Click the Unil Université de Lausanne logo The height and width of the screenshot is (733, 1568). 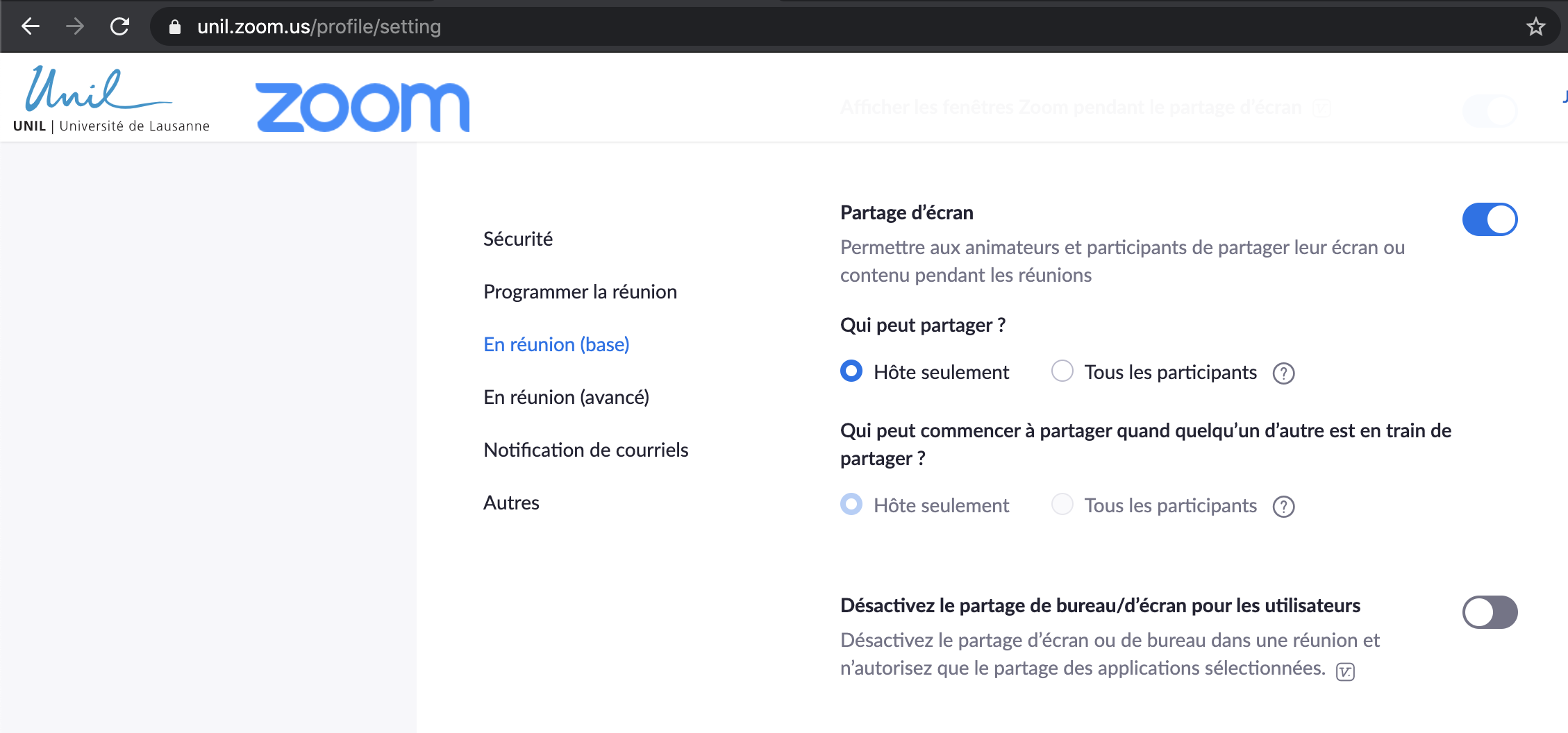[111, 99]
